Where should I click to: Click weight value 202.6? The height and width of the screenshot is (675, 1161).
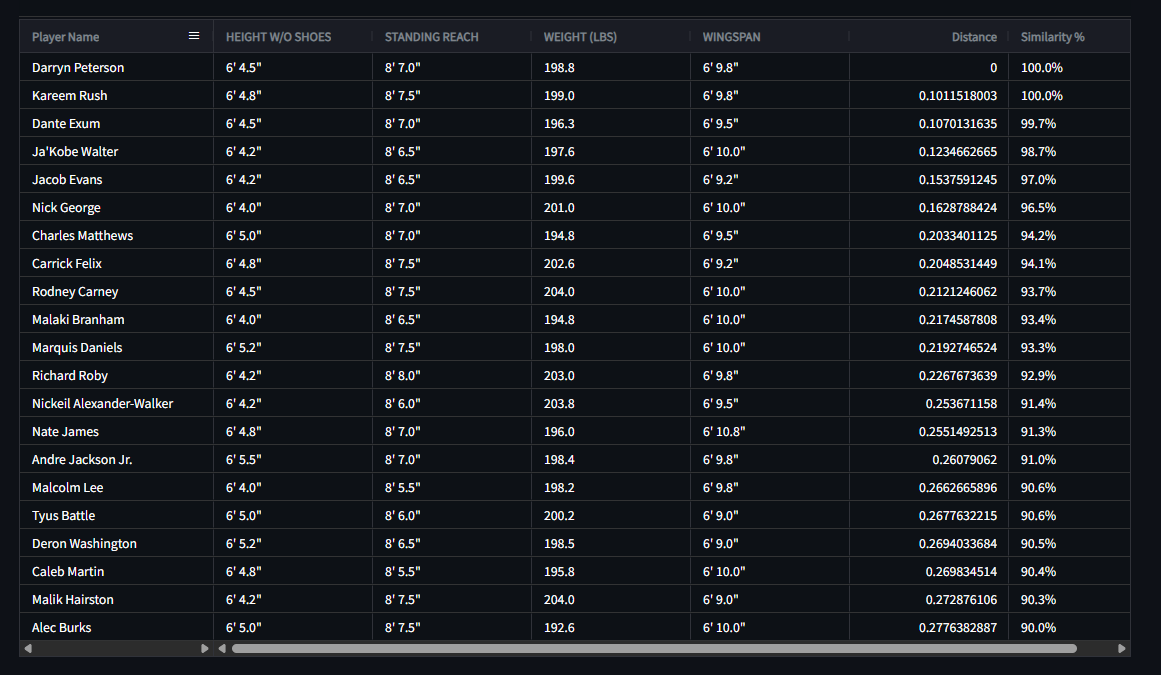click(x=559, y=263)
